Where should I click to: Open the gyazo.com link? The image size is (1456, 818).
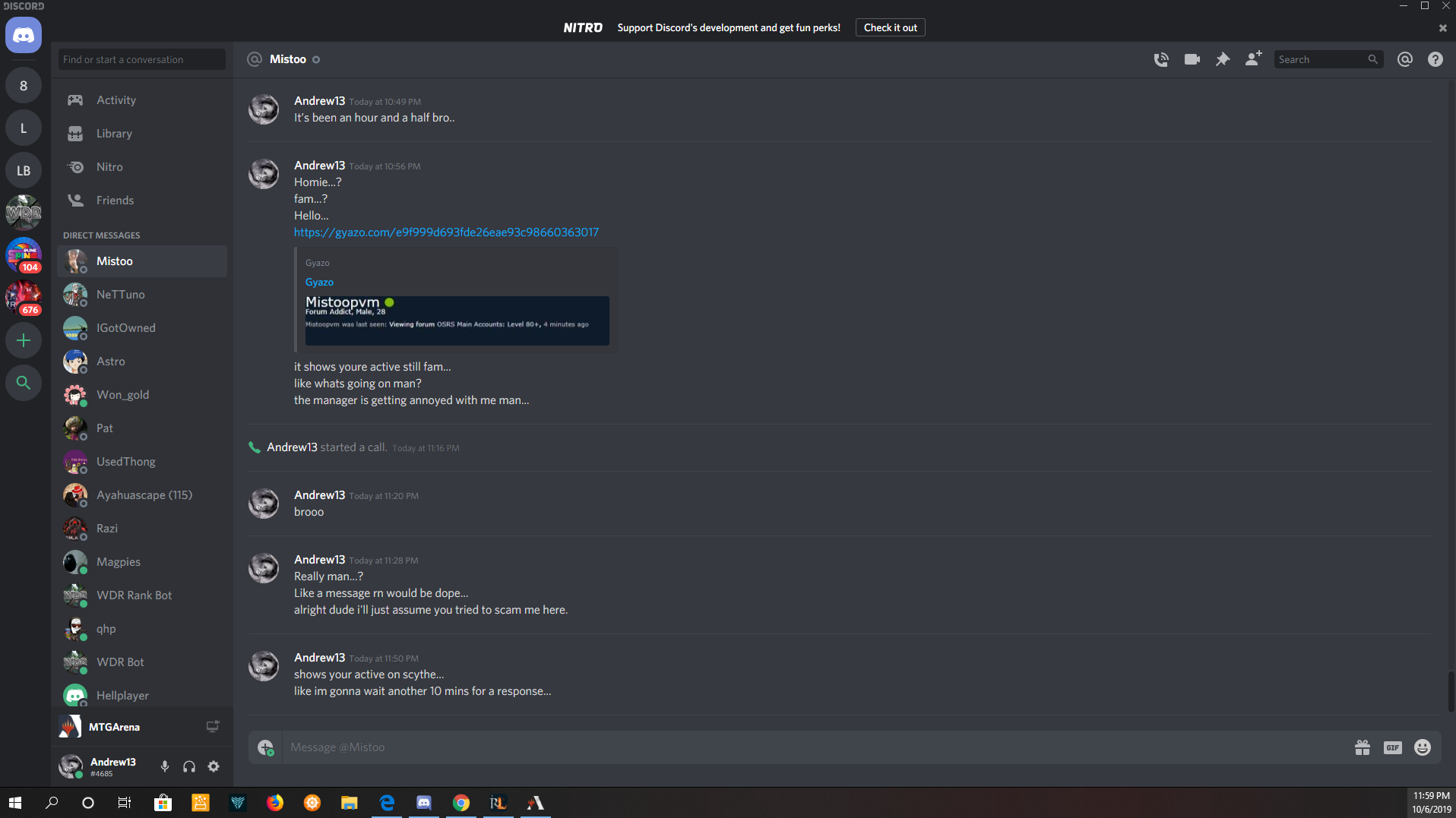[446, 232]
